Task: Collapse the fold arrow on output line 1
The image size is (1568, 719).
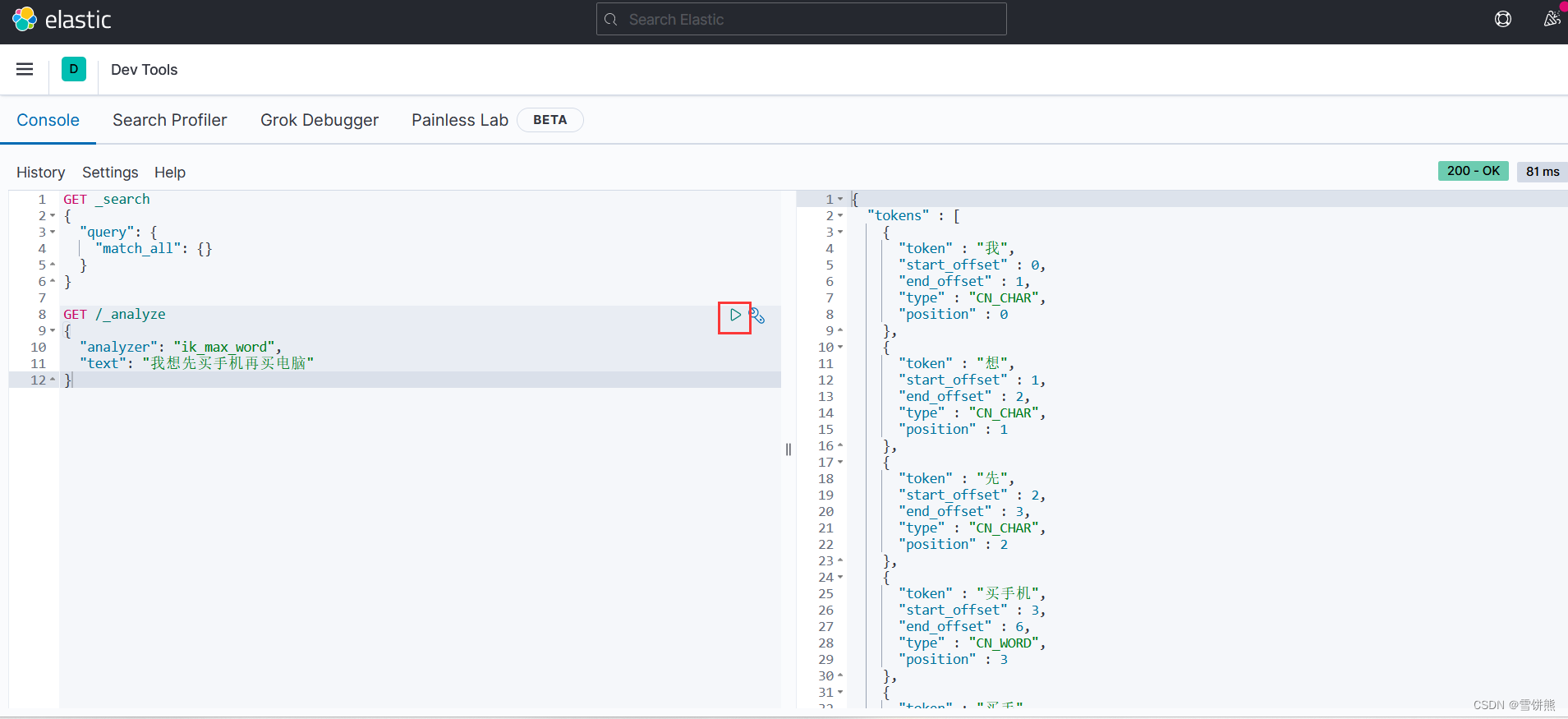Action: pyautogui.click(x=840, y=200)
